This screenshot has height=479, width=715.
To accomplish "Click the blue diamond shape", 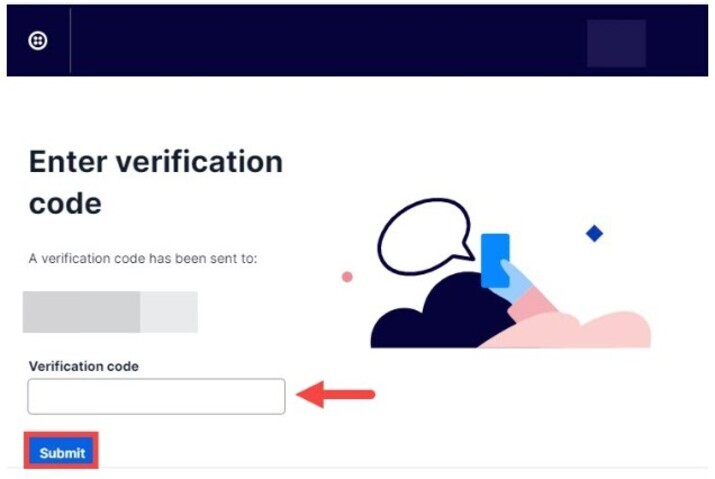I will (x=594, y=233).
